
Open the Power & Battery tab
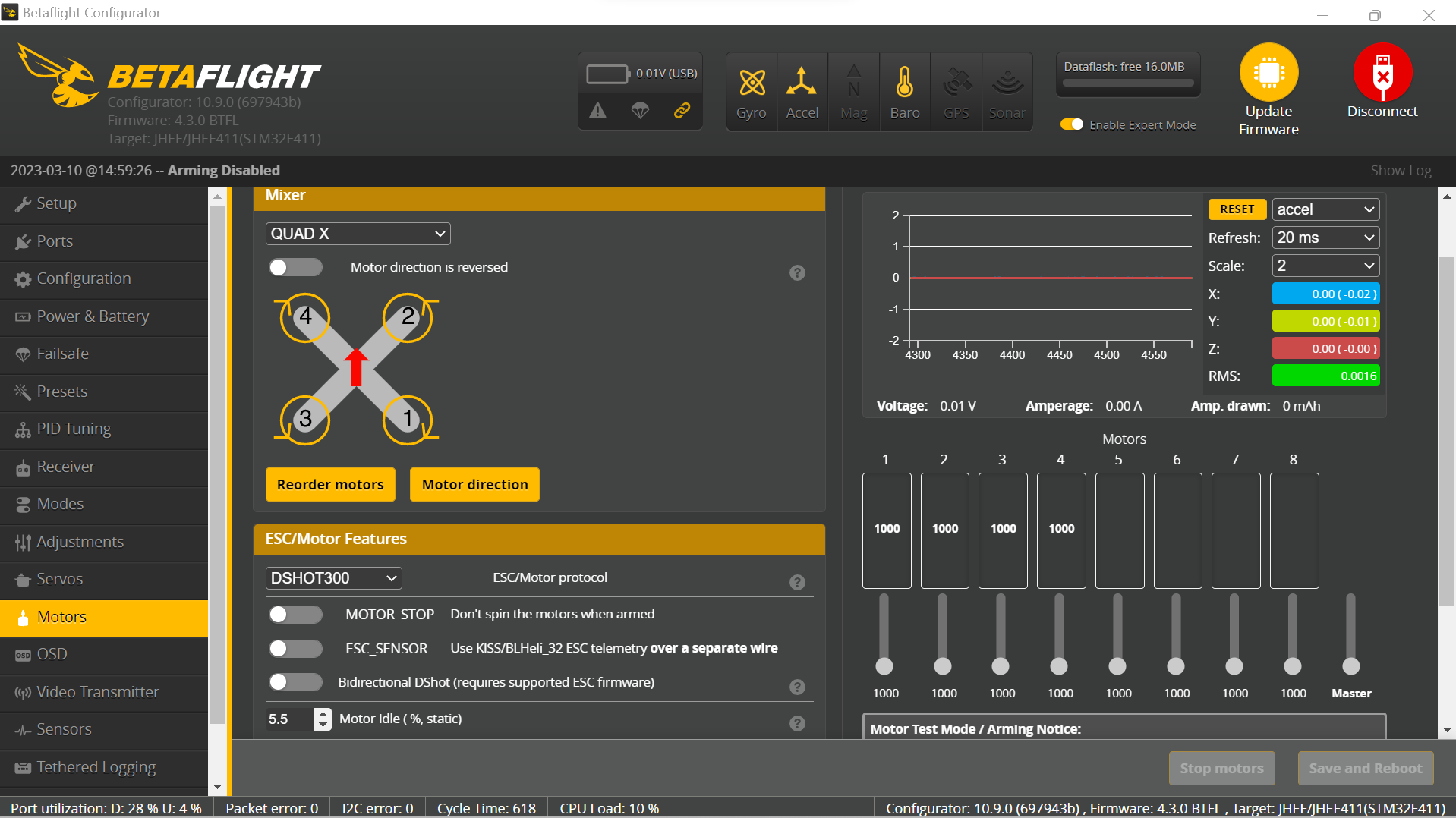tap(104, 316)
